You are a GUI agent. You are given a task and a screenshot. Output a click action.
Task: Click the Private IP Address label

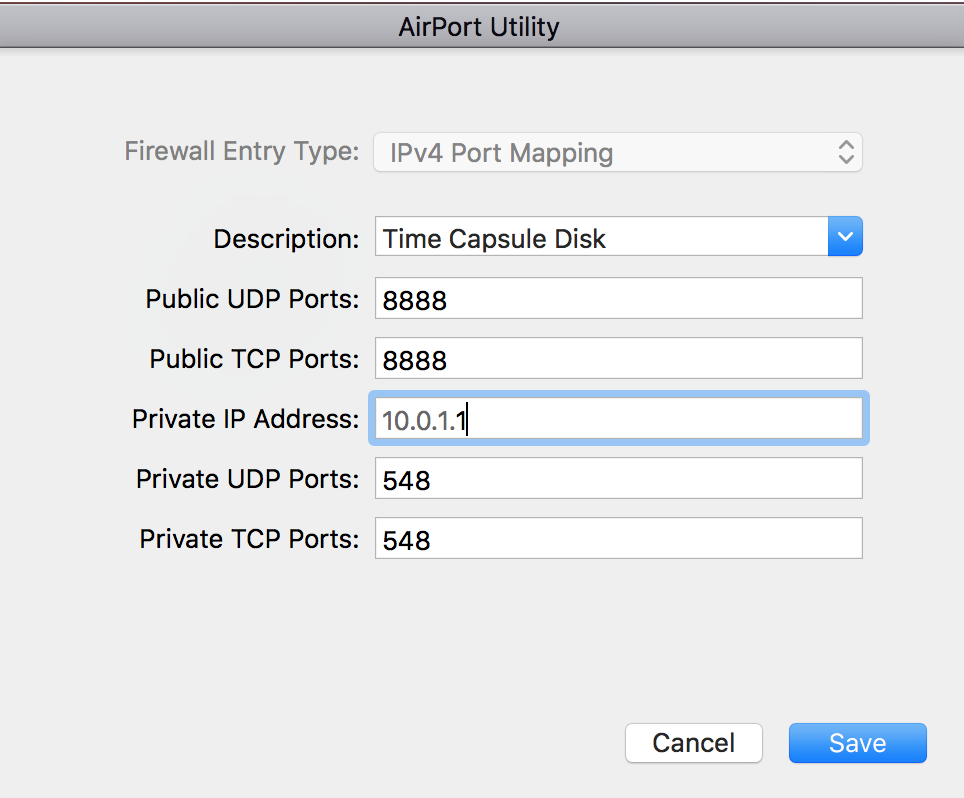pyautogui.click(x=245, y=419)
